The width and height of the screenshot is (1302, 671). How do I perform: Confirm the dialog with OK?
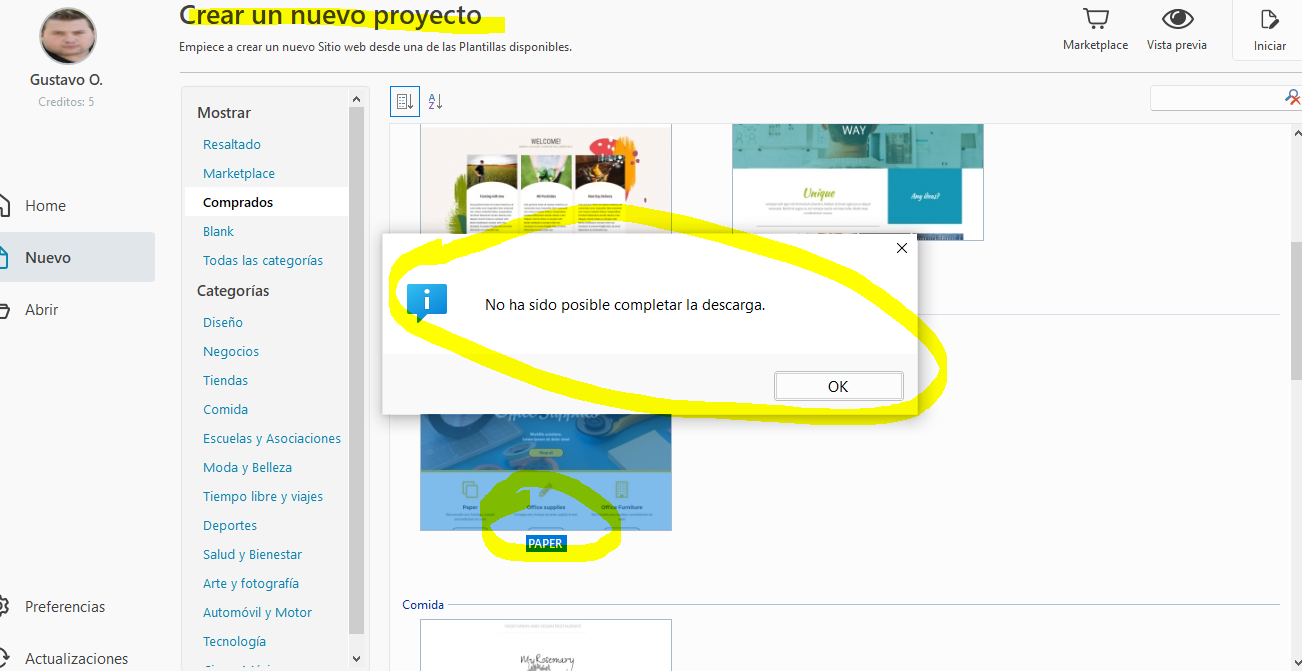coord(838,386)
